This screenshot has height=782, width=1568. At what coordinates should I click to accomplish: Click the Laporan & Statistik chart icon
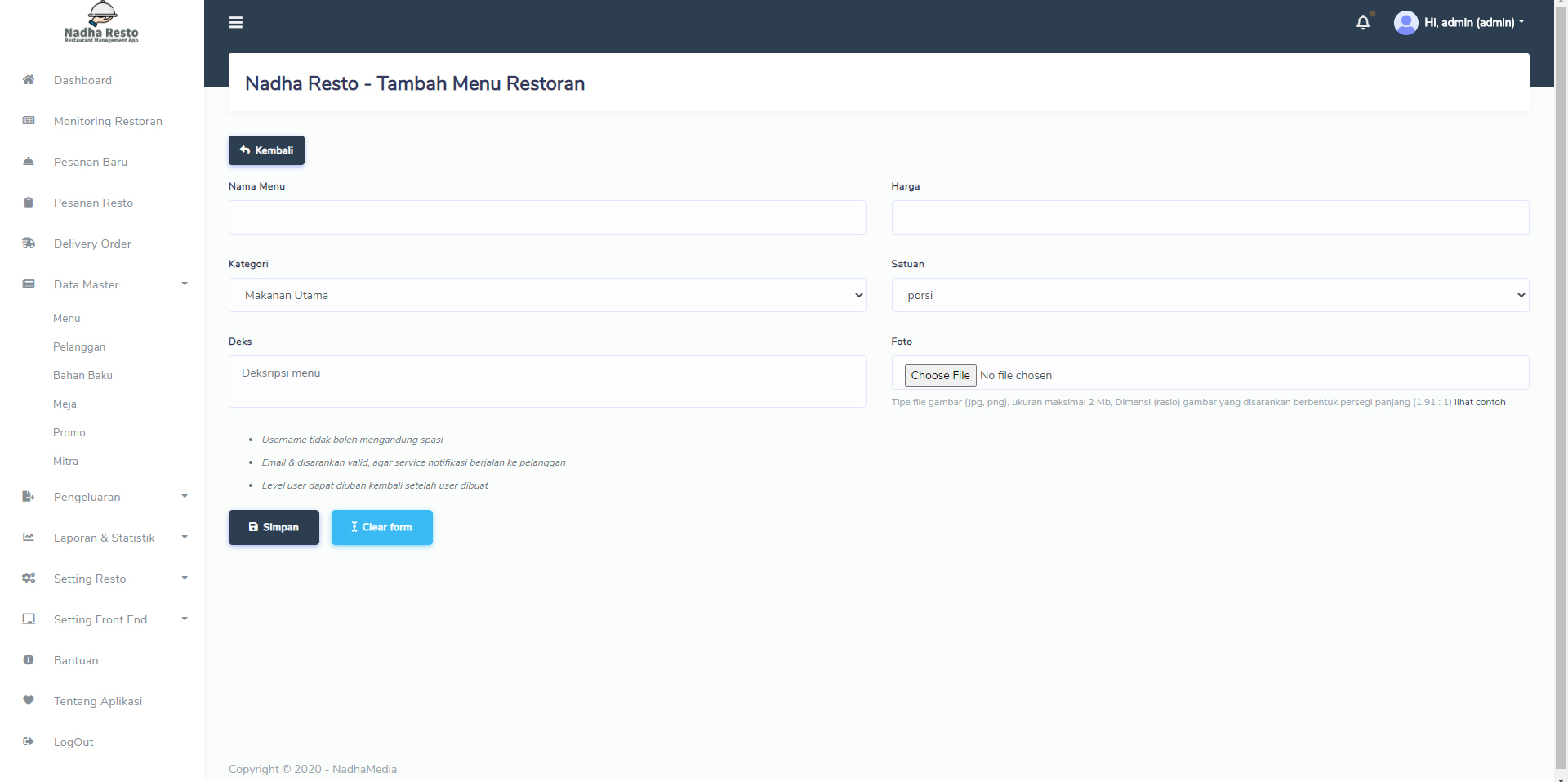[29, 537]
